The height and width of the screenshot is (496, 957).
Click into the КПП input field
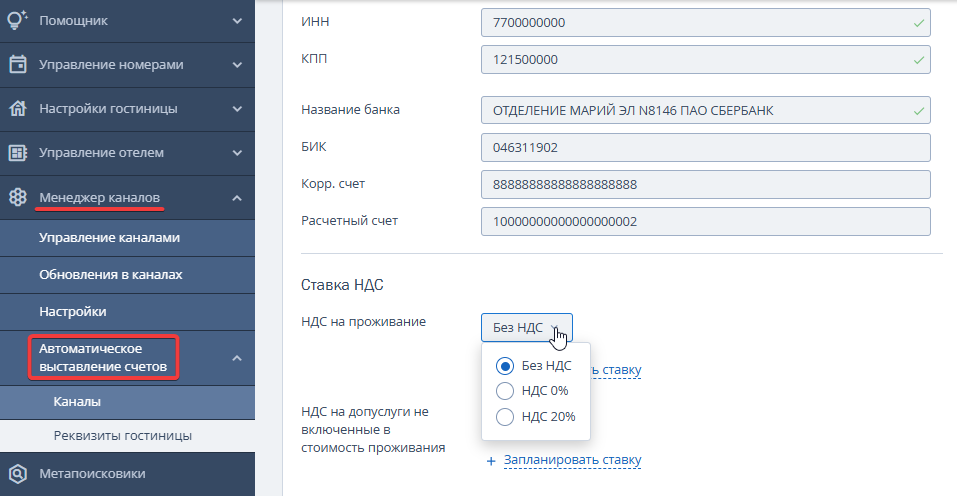click(x=706, y=60)
